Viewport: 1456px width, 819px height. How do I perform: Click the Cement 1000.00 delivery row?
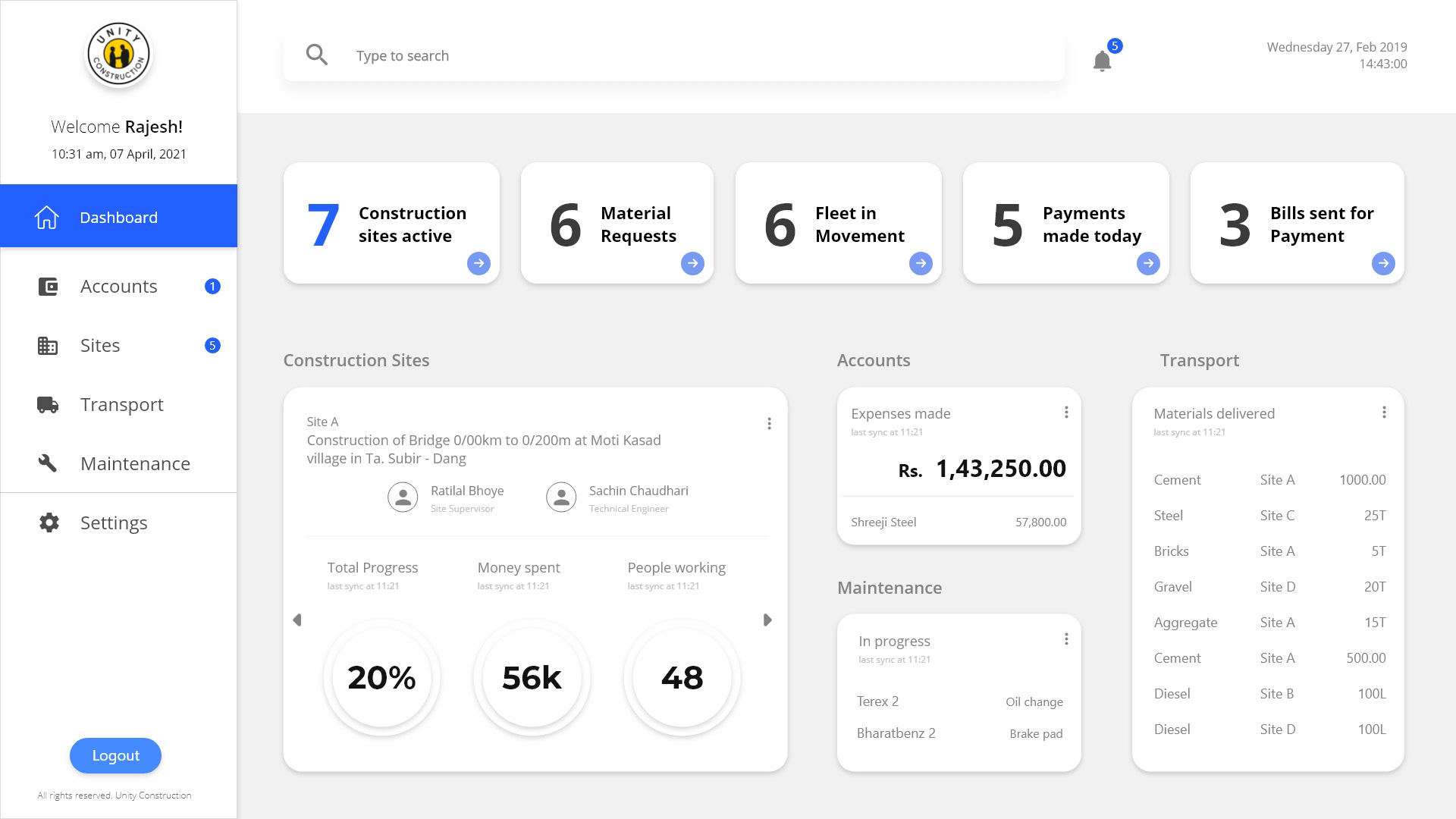[1269, 480]
